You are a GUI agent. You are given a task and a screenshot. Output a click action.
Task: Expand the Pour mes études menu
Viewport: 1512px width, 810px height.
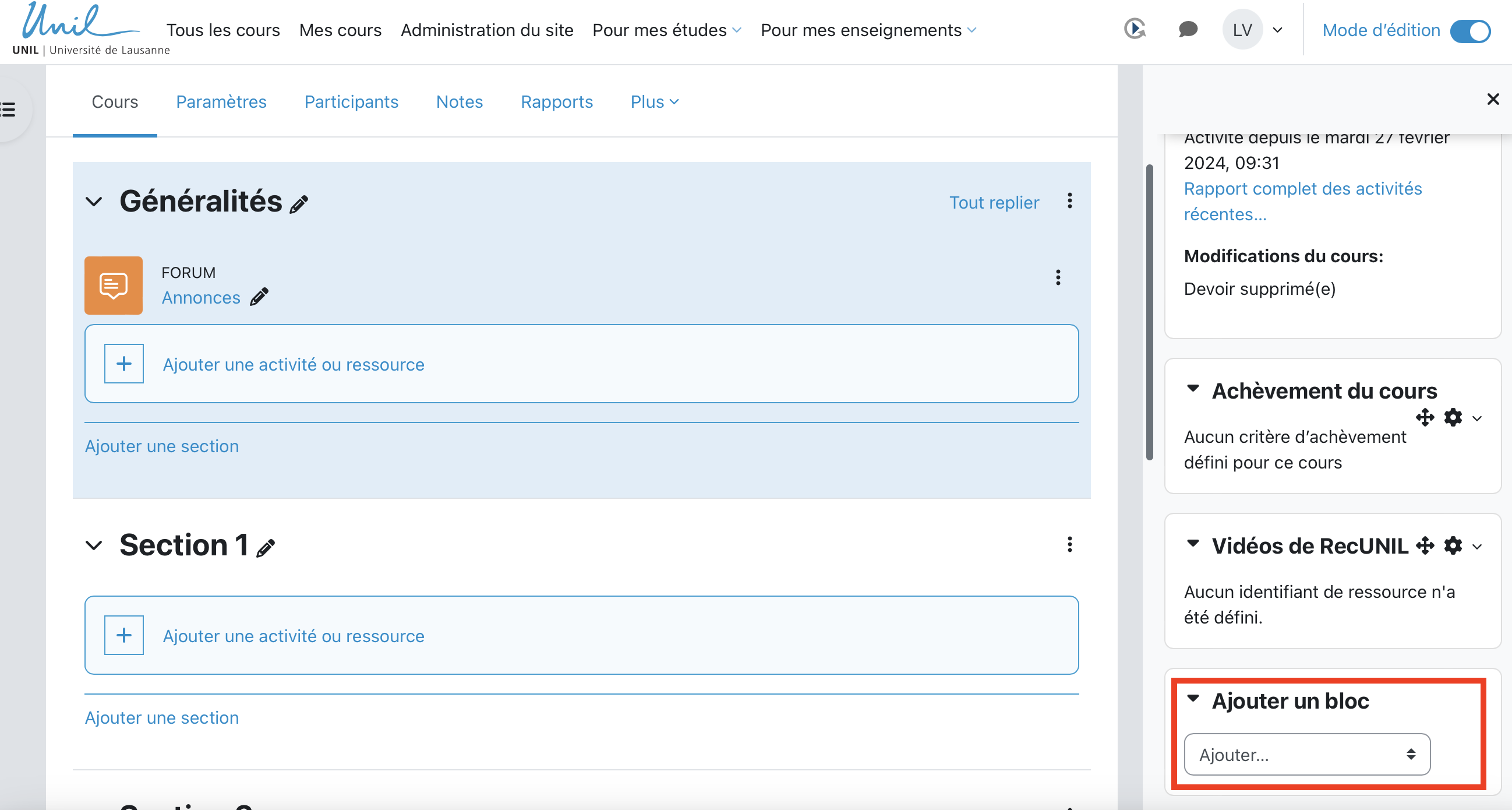(x=667, y=30)
